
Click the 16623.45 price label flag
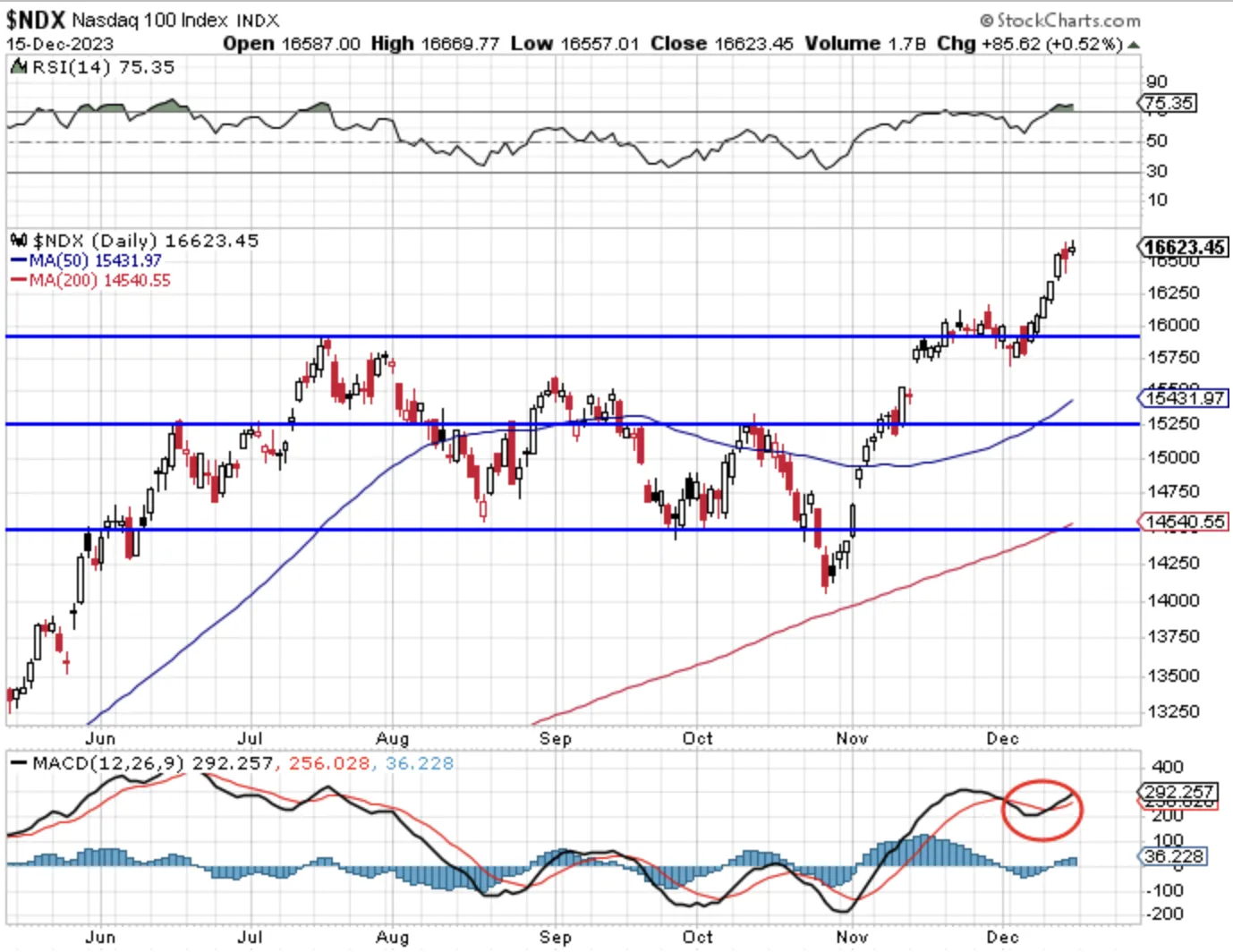click(1183, 247)
